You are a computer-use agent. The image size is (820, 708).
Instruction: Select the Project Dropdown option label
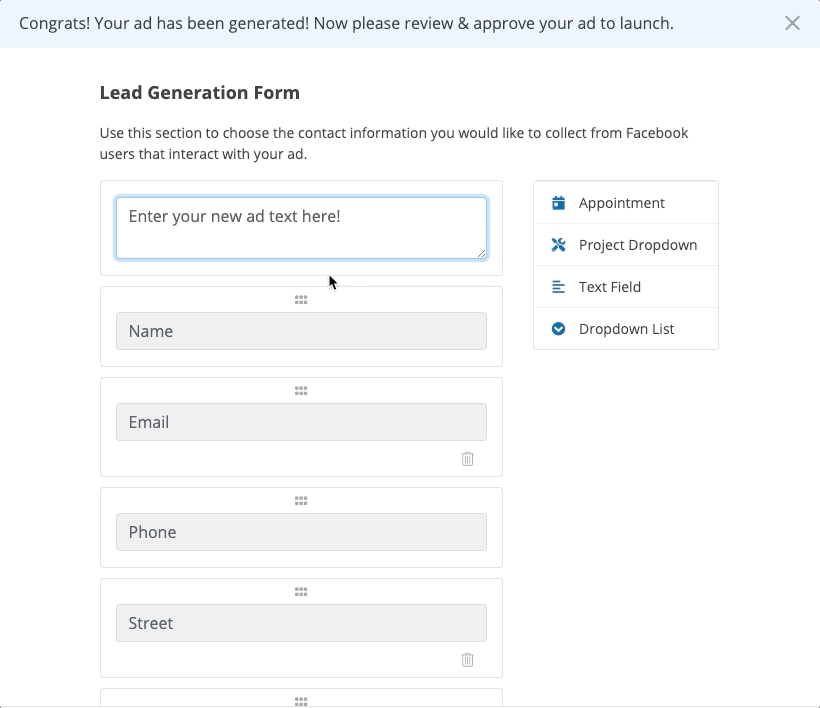click(637, 245)
